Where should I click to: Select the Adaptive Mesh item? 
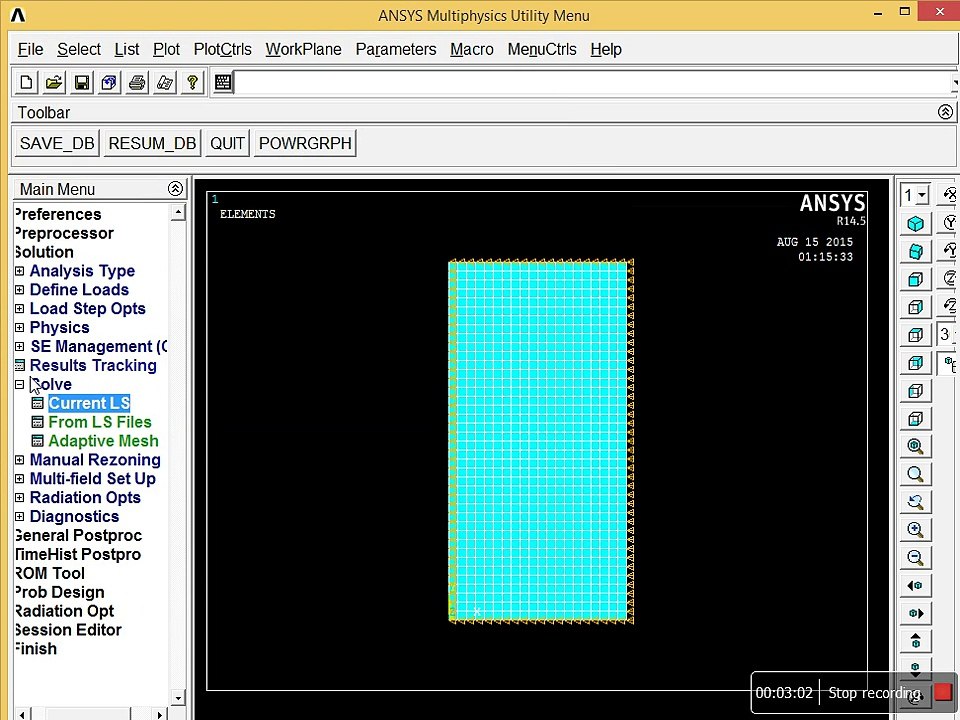click(x=103, y=441)
